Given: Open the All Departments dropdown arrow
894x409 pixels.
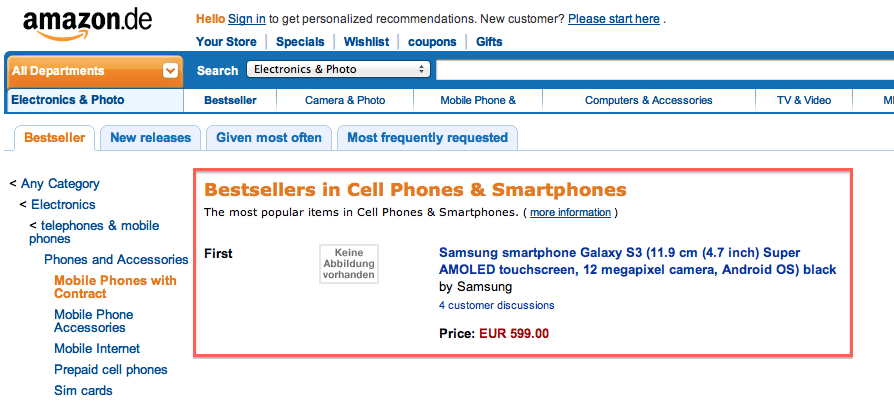Looking at the screenshot, I should click(170, 71).
